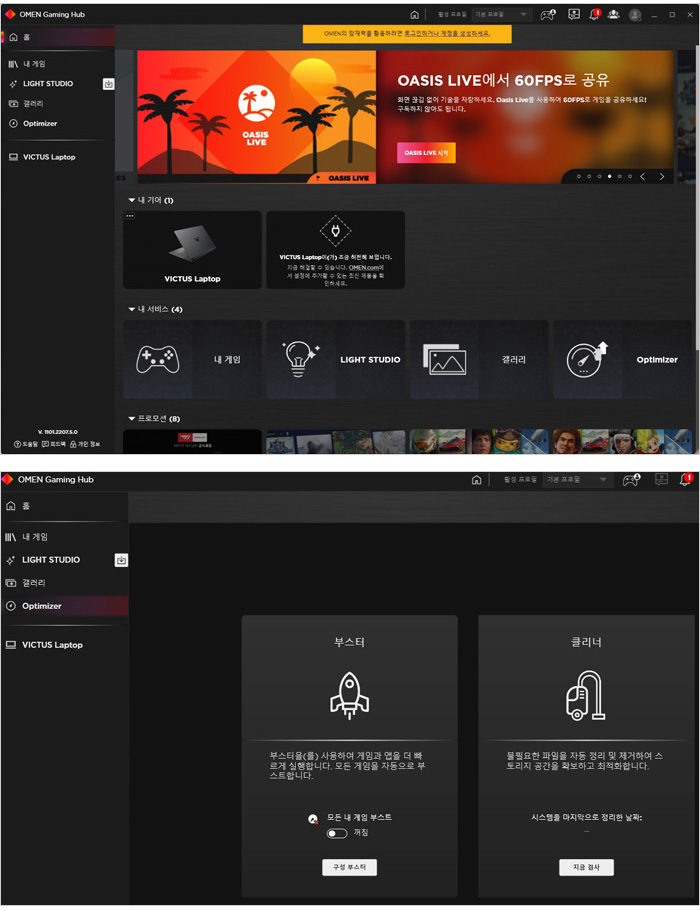Viewport: 700px width, 911px height.
Task: Select the first carousel dot on the banner
Action: 579,176
